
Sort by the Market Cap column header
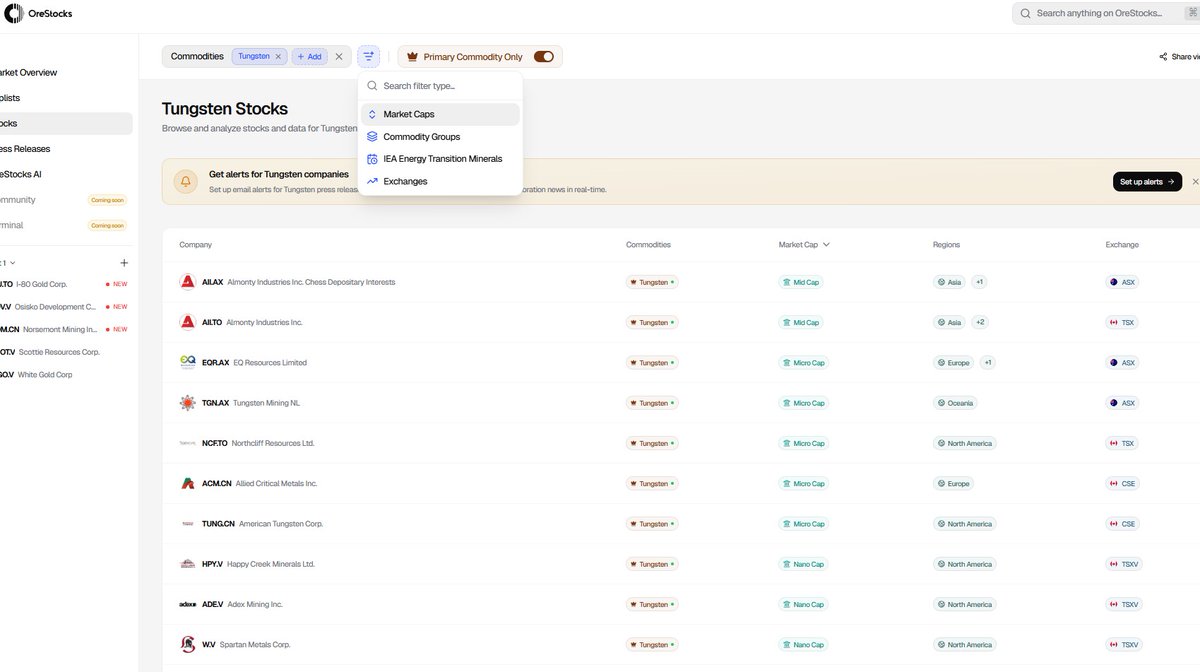click(x=804, y=245)
